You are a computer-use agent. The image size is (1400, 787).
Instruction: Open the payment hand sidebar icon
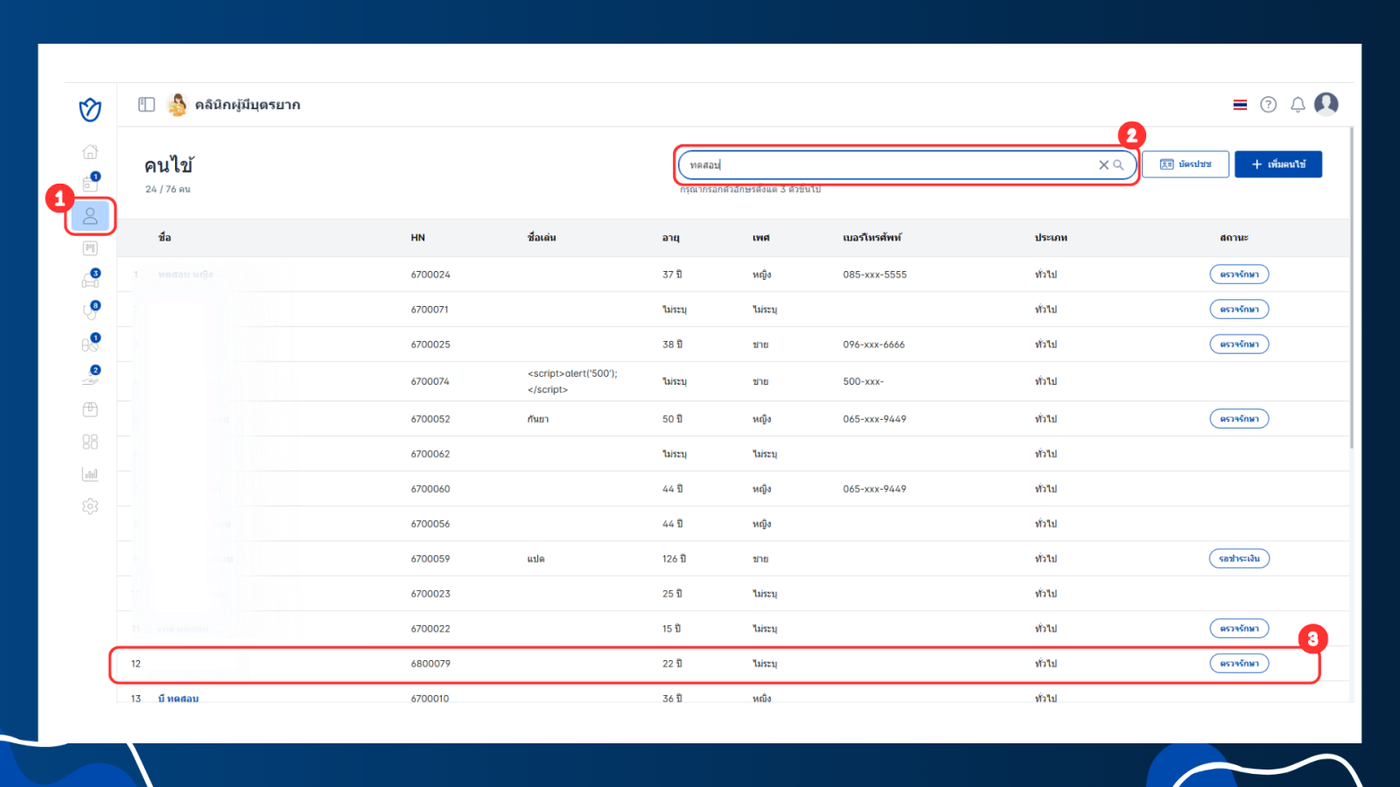click(x=90, y=377)
